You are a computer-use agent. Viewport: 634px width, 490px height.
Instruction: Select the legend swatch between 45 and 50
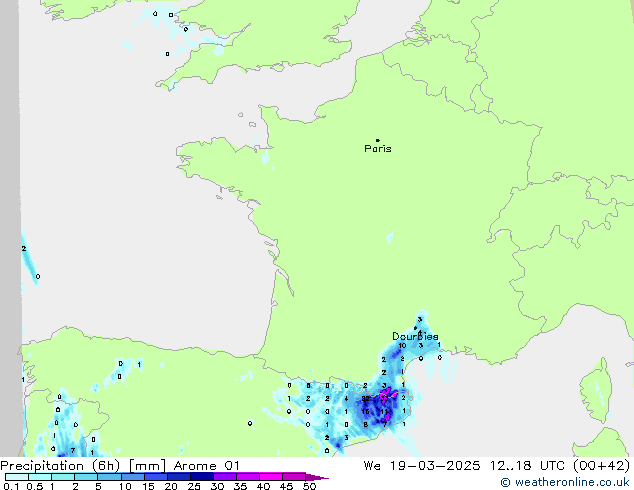(294, 477)
